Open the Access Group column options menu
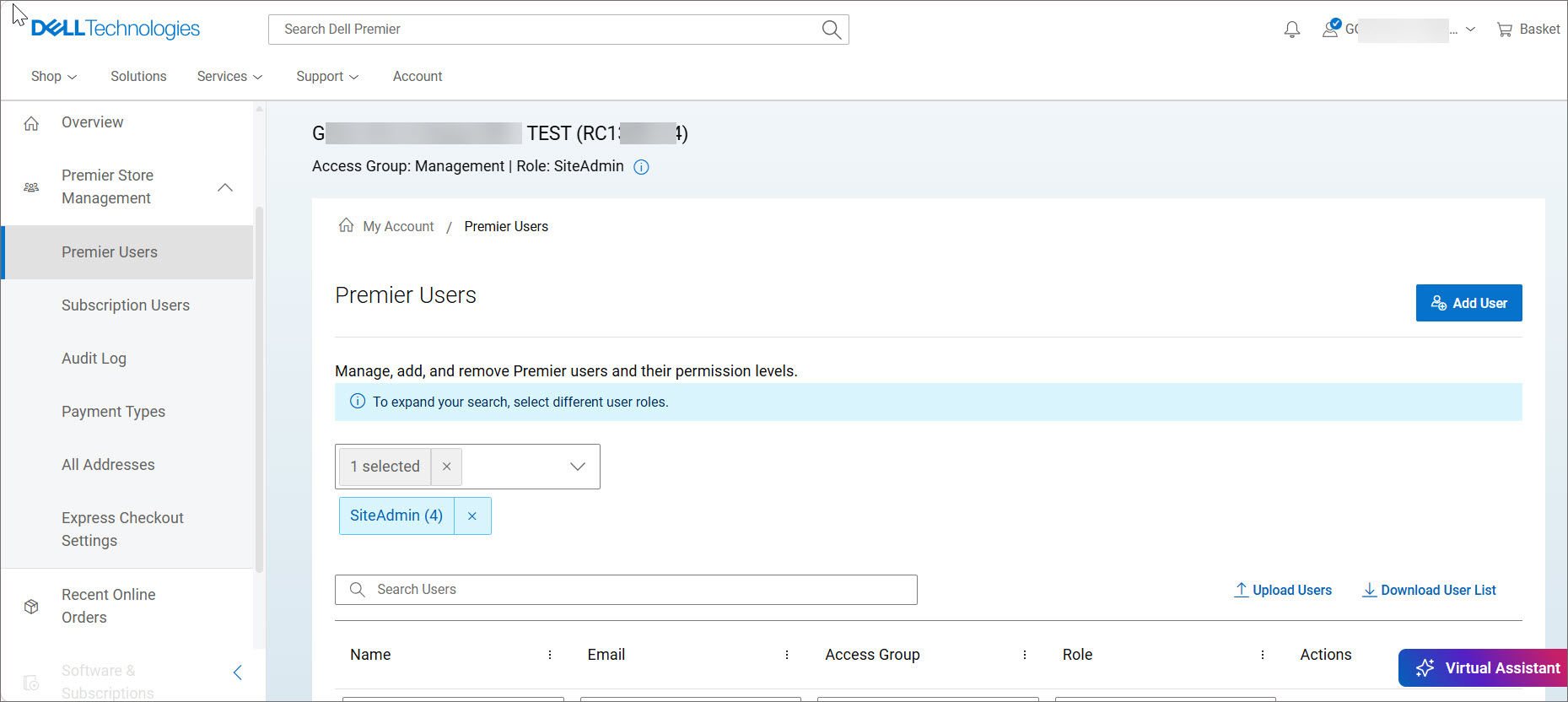This screenshot has height=702, width=1568. (x=1025, y=655)
